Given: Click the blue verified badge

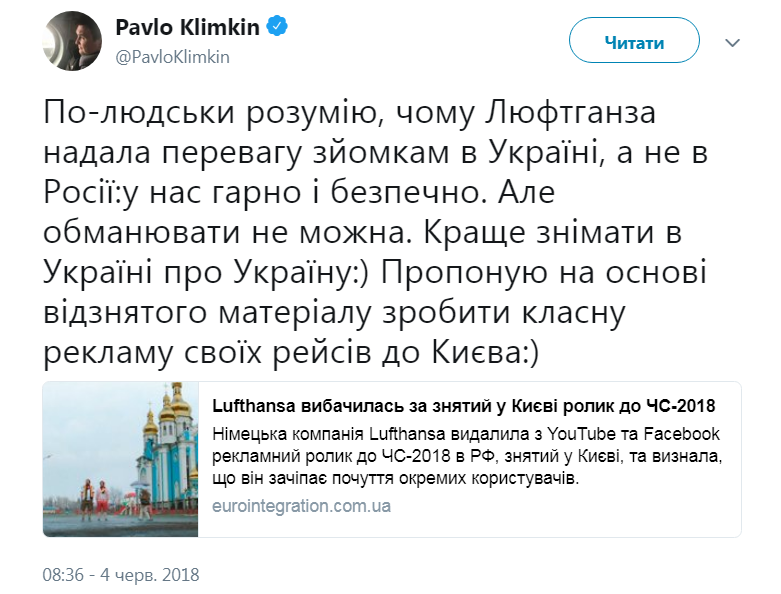Looking at the screenshot, I should point(276,29).
